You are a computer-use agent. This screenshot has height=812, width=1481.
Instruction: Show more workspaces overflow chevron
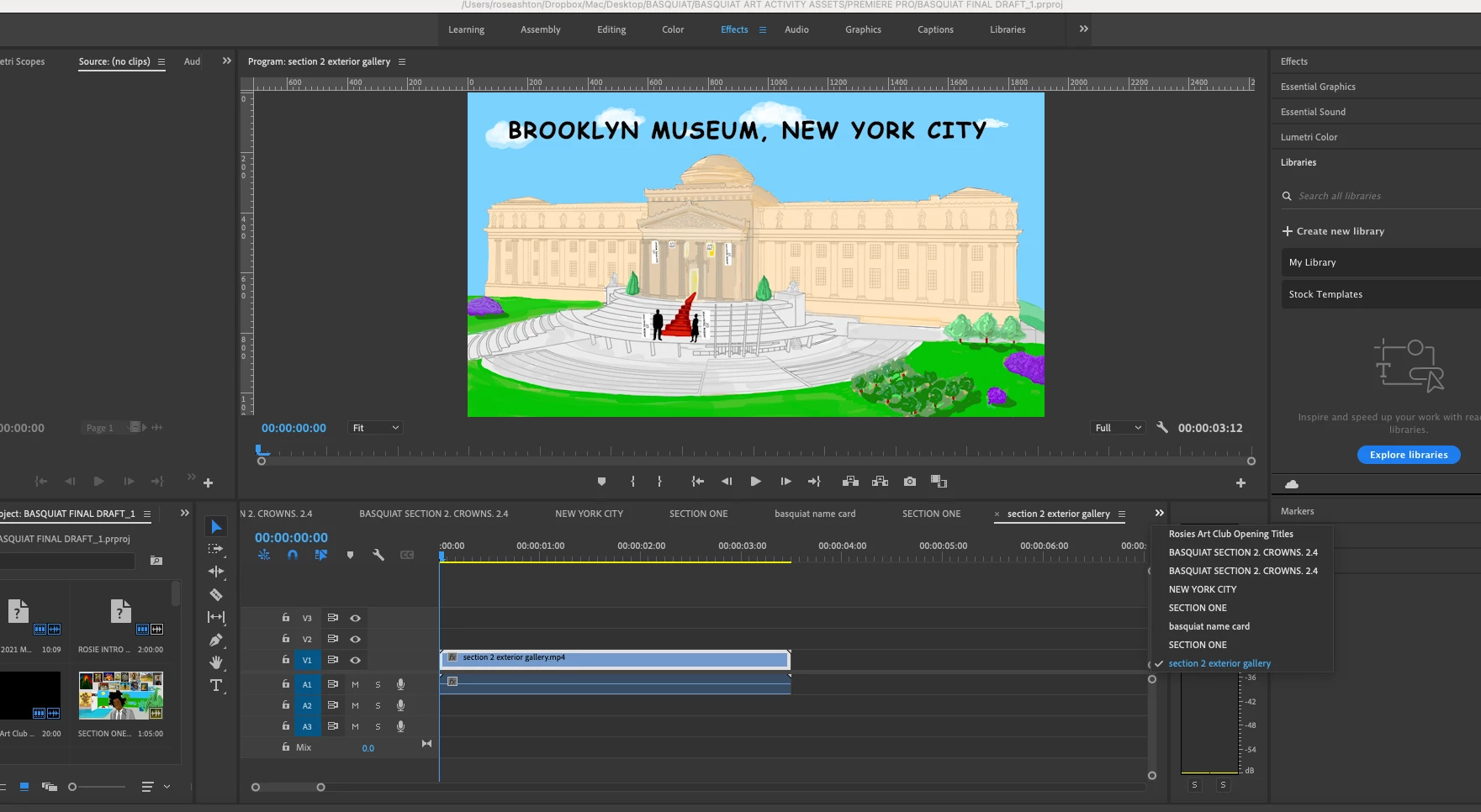(x=1083, y=29)
